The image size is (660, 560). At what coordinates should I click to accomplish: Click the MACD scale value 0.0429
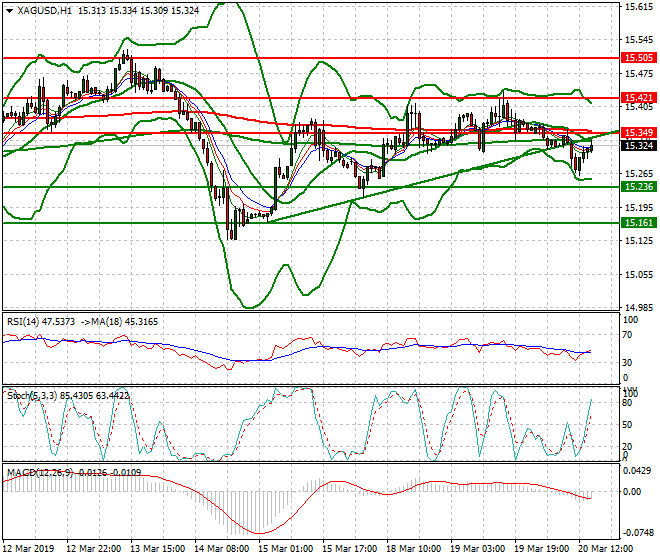click(x=636, y=471)
